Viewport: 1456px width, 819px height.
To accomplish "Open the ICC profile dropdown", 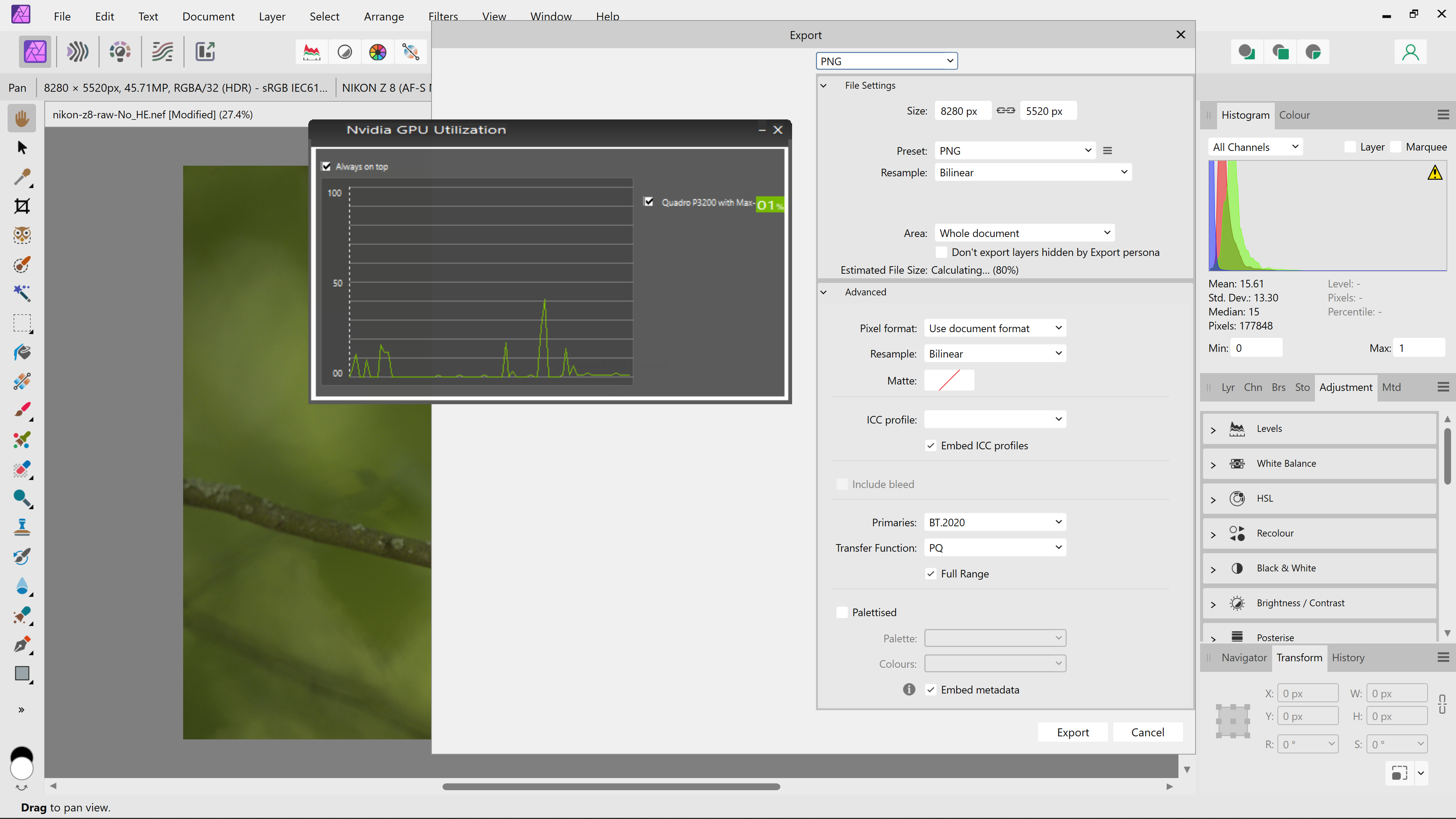I will point(995,419).
